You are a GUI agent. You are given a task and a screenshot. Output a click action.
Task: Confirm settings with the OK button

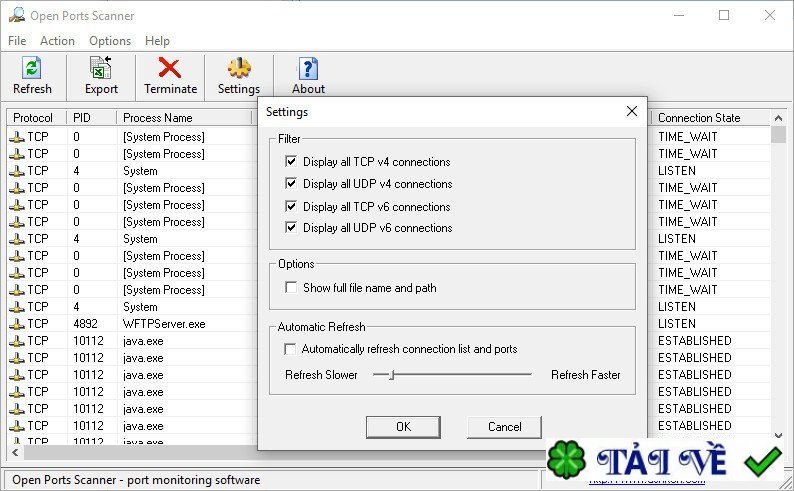tap(403, 427)
